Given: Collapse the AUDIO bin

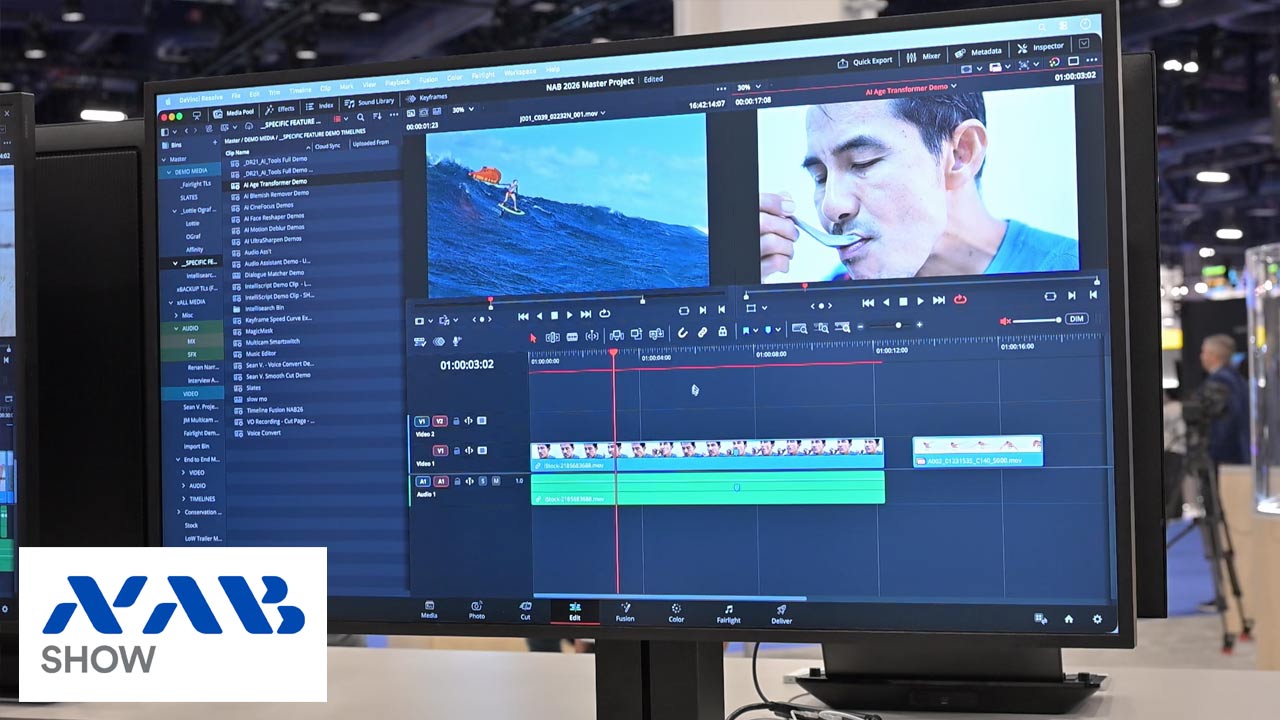Looking at the screenshot, I should click(177, 328).
